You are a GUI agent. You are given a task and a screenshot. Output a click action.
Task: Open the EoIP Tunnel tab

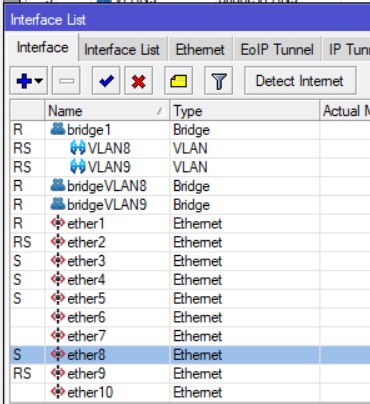pyautogui.click(x=277, y=50)
